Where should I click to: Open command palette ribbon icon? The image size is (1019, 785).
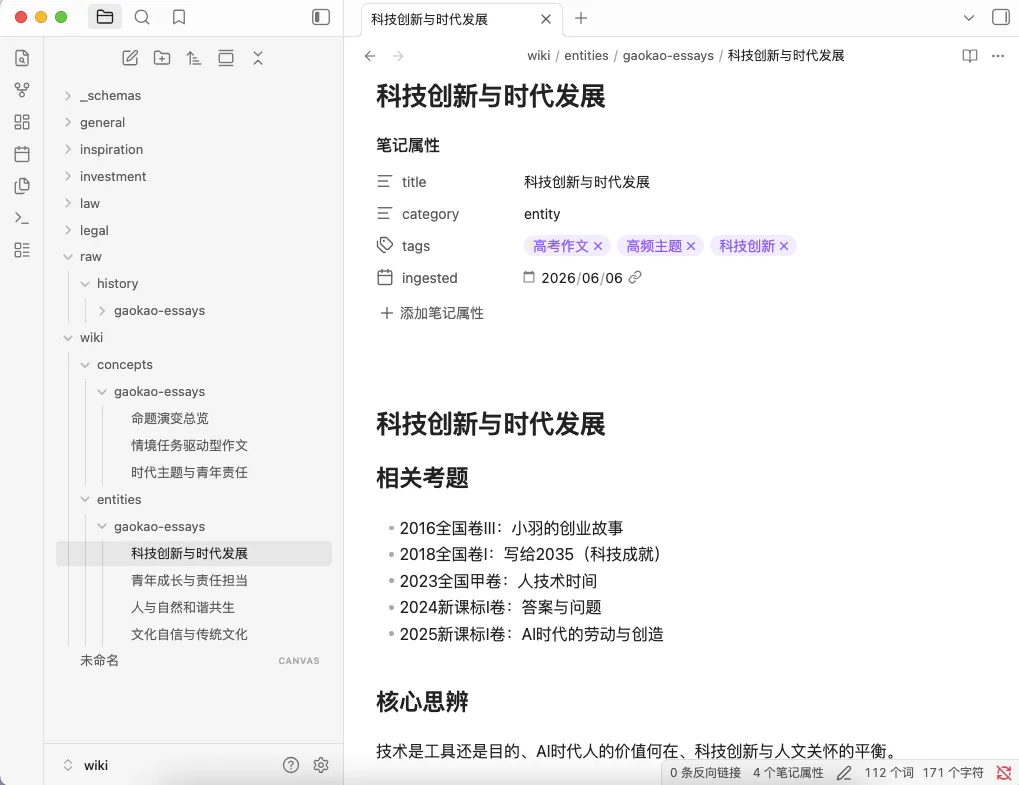(x=21, y=218)
